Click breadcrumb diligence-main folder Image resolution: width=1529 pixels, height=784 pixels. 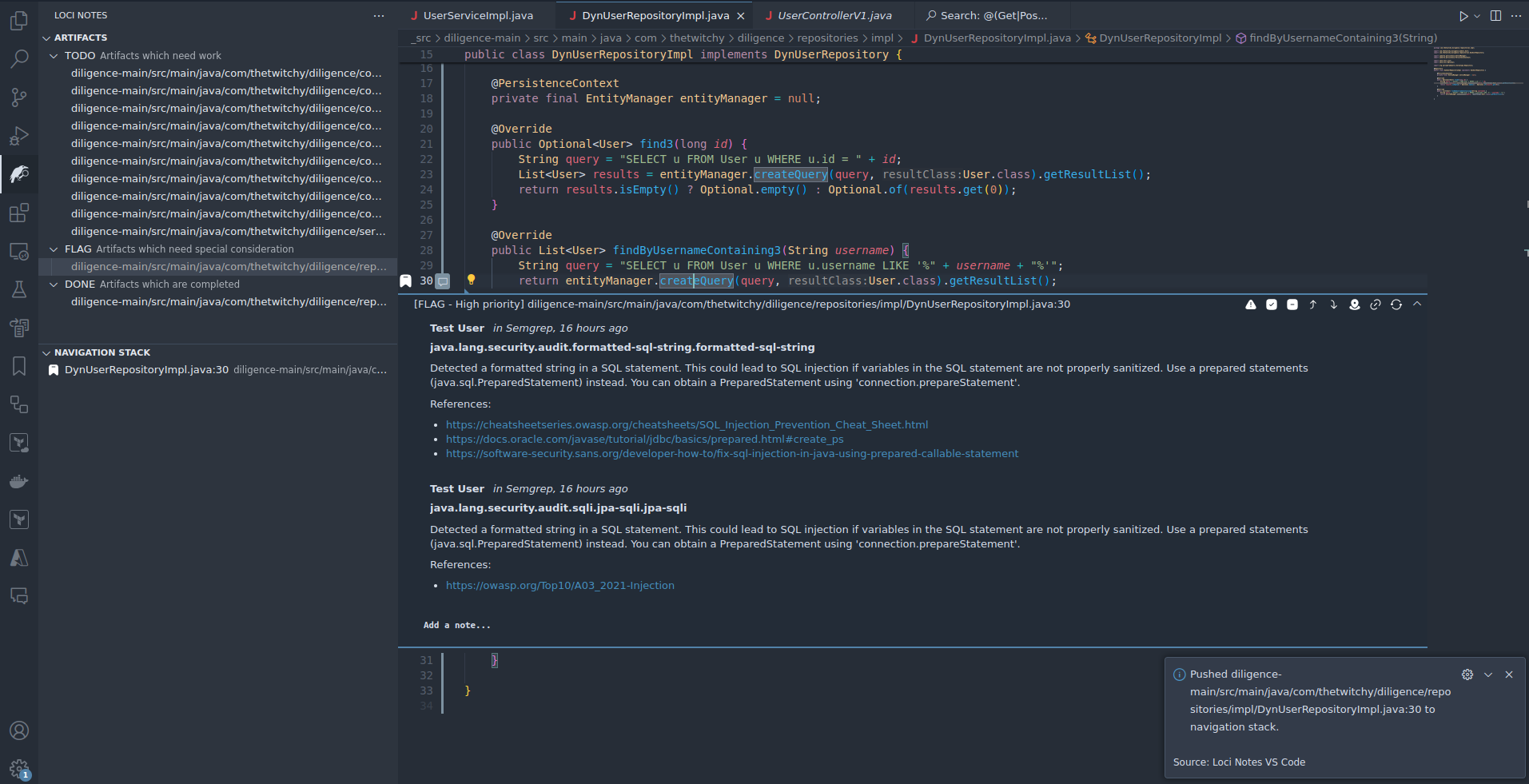pos(482,38)
